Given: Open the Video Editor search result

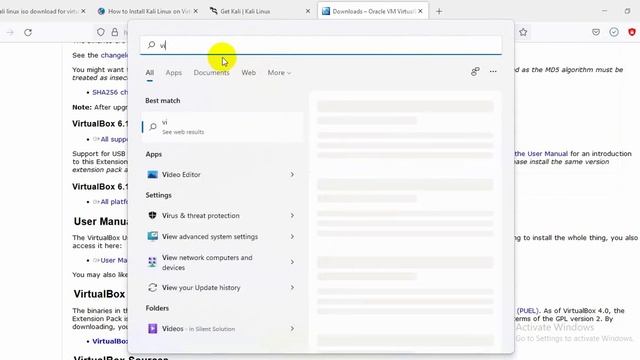Looking at the screenshot, I should (x=223, y=175).
